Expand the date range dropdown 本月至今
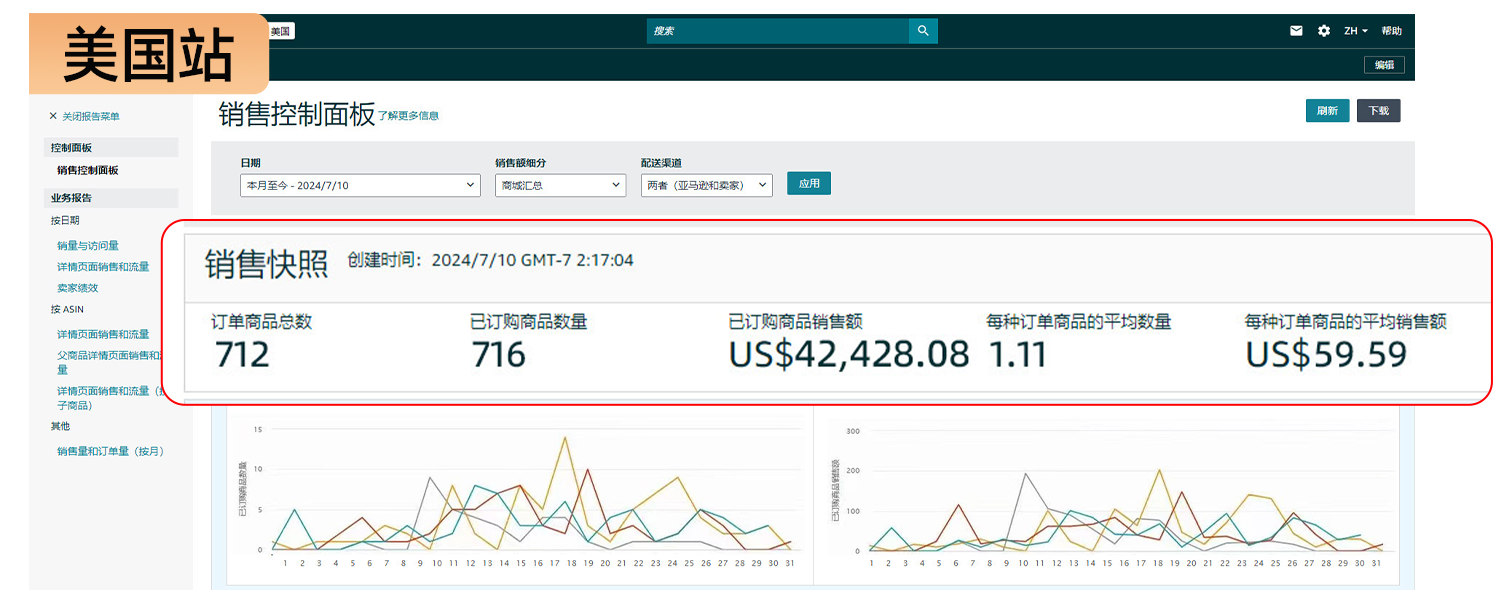 360,185
